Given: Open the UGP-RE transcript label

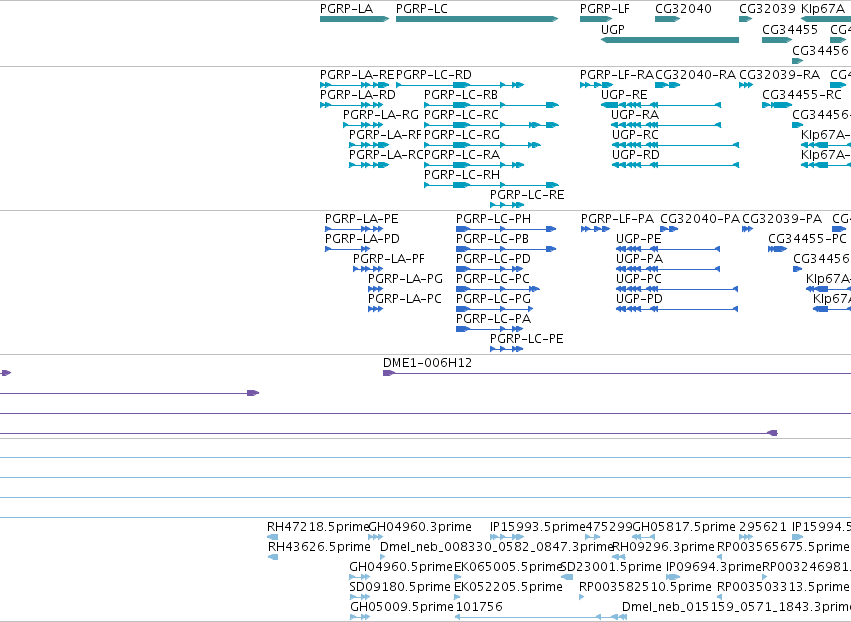Looking at the screenshot, I should [x=624, y=94].
